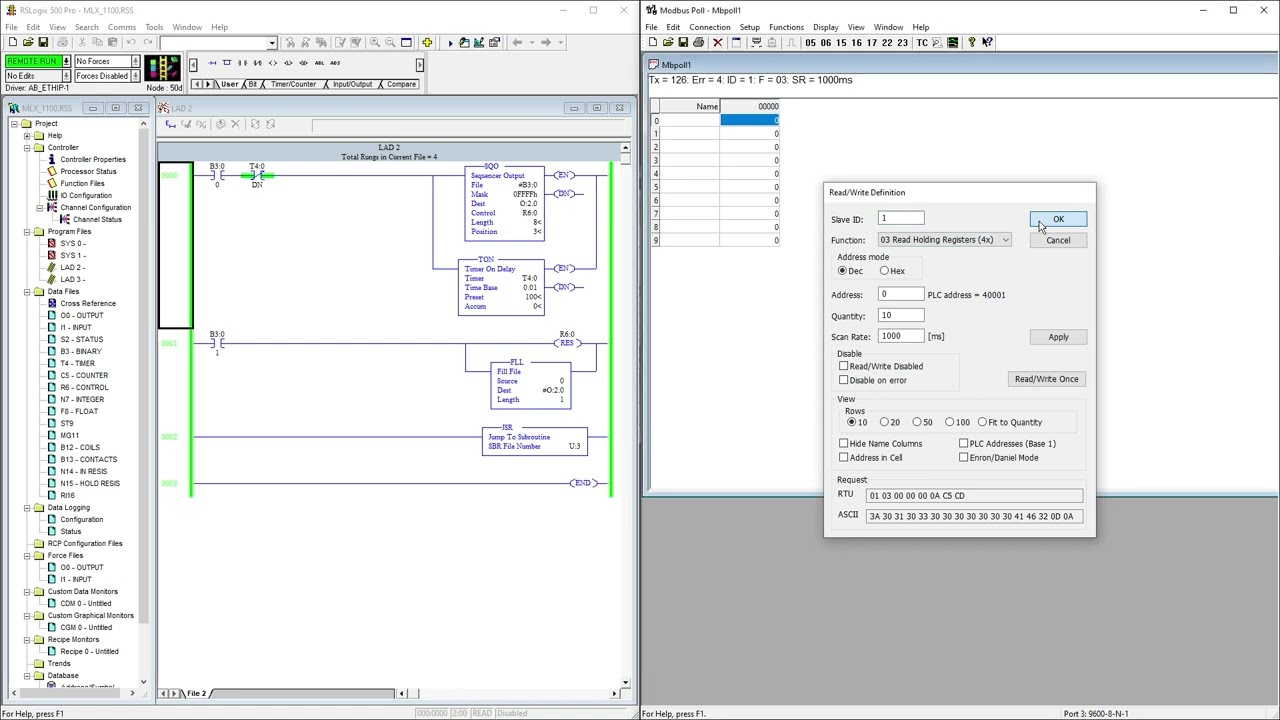Expand the Help tree folder
Viewport: 1280px width, 720px height.
27,135
